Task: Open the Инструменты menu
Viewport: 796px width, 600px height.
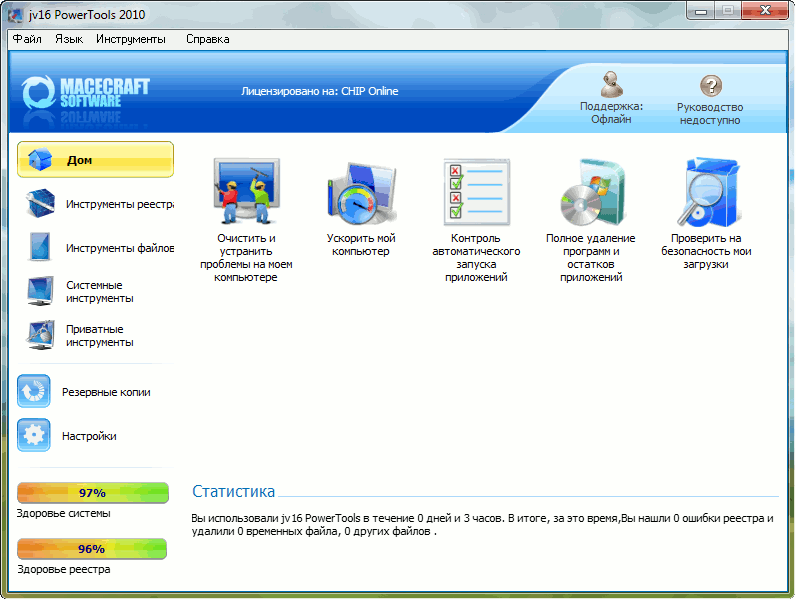Action: click(130, 39)
